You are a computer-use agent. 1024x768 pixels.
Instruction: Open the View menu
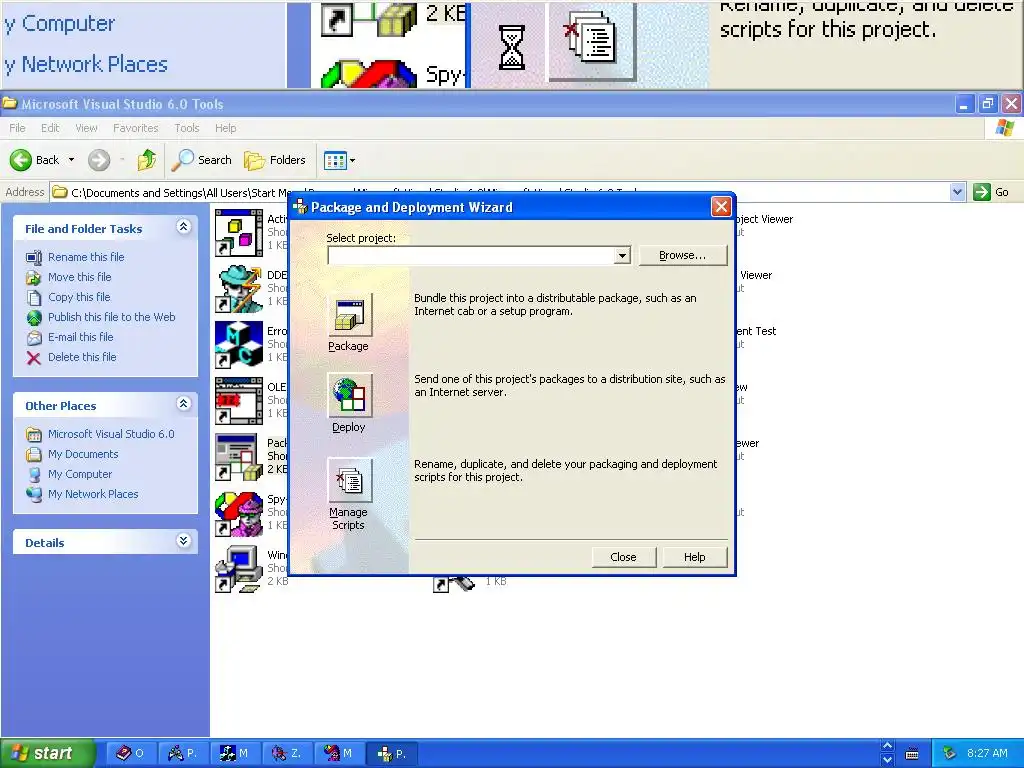click(x=86, y=128)
